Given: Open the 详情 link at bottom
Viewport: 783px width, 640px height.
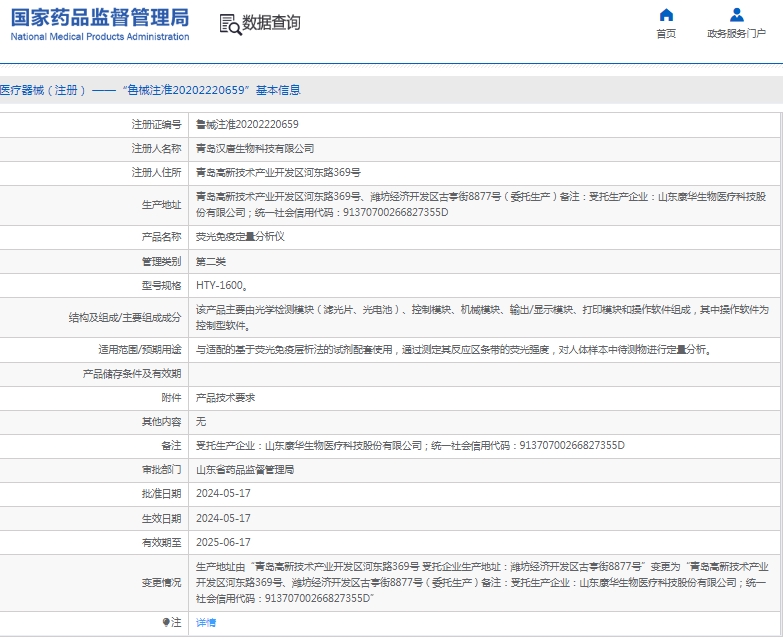Looking at the screenshot, I should coord(206,623).
